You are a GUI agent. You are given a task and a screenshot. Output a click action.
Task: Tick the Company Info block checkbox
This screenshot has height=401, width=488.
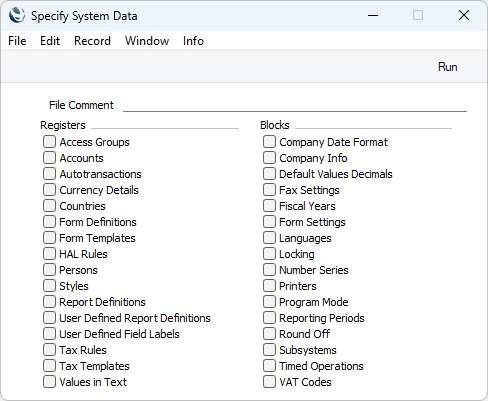point(269,158)
